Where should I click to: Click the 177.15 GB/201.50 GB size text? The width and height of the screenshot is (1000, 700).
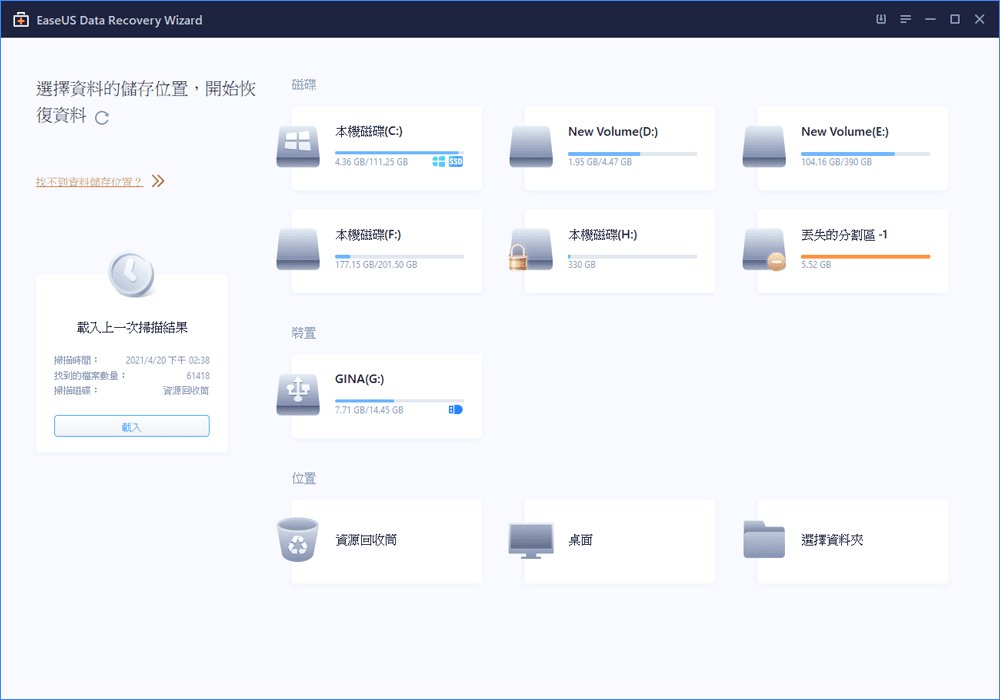(x=376, y=265)
